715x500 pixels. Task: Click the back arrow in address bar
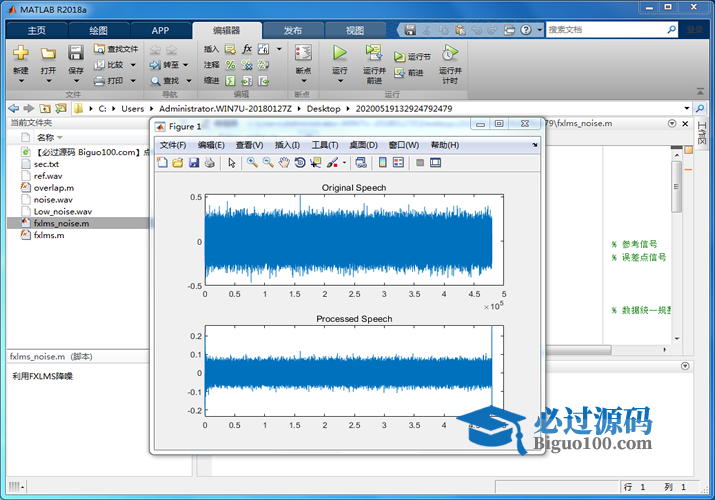click(x=14, y=108)
